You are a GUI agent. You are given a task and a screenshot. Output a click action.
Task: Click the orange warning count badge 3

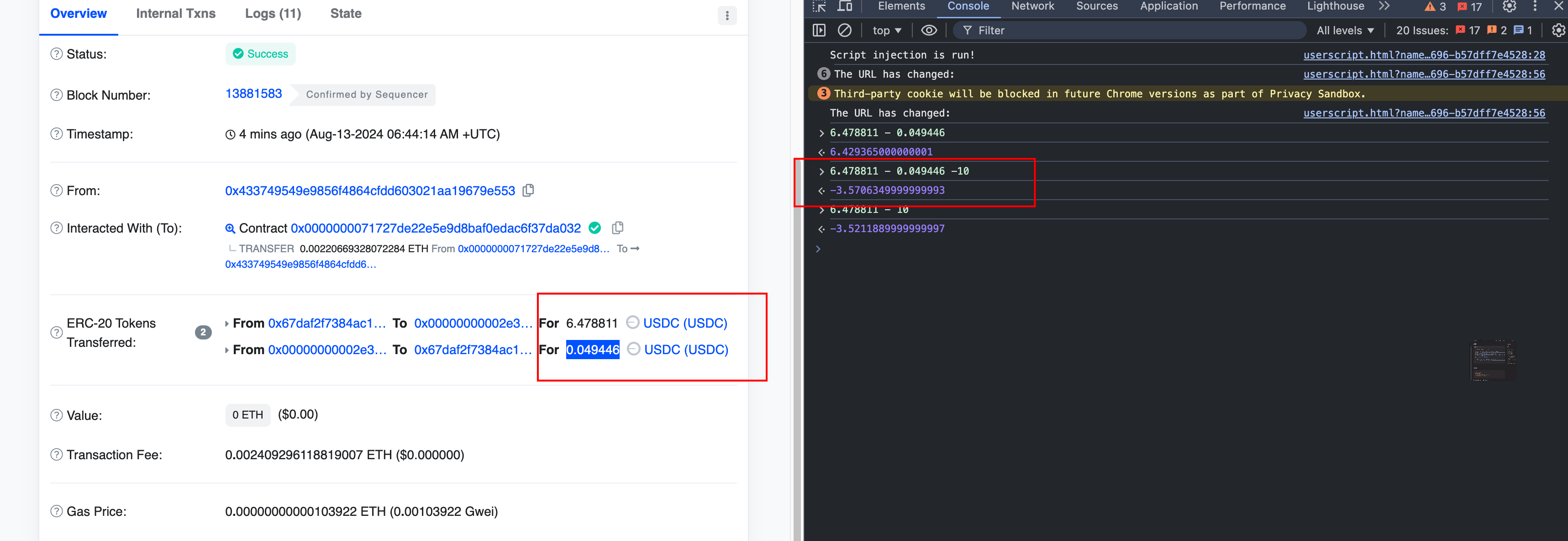tap(824, 93)
